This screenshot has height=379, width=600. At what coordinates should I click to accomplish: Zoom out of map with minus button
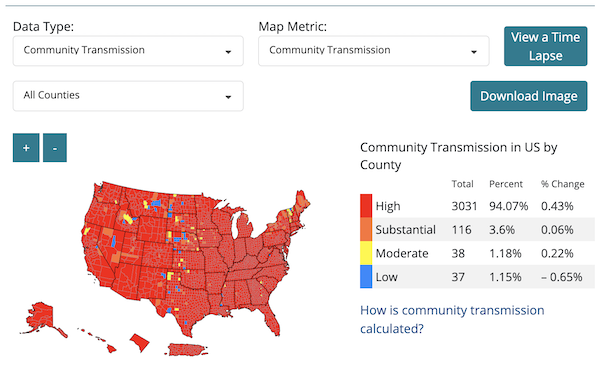(55, 148)
